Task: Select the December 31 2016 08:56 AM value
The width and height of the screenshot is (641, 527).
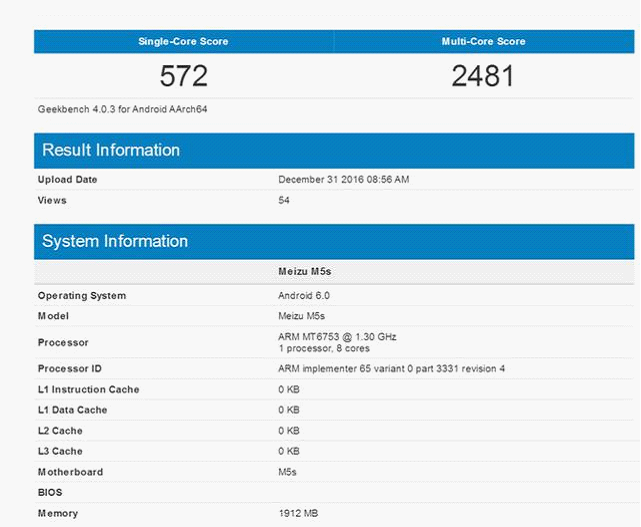Action: [x=343, y=179]
